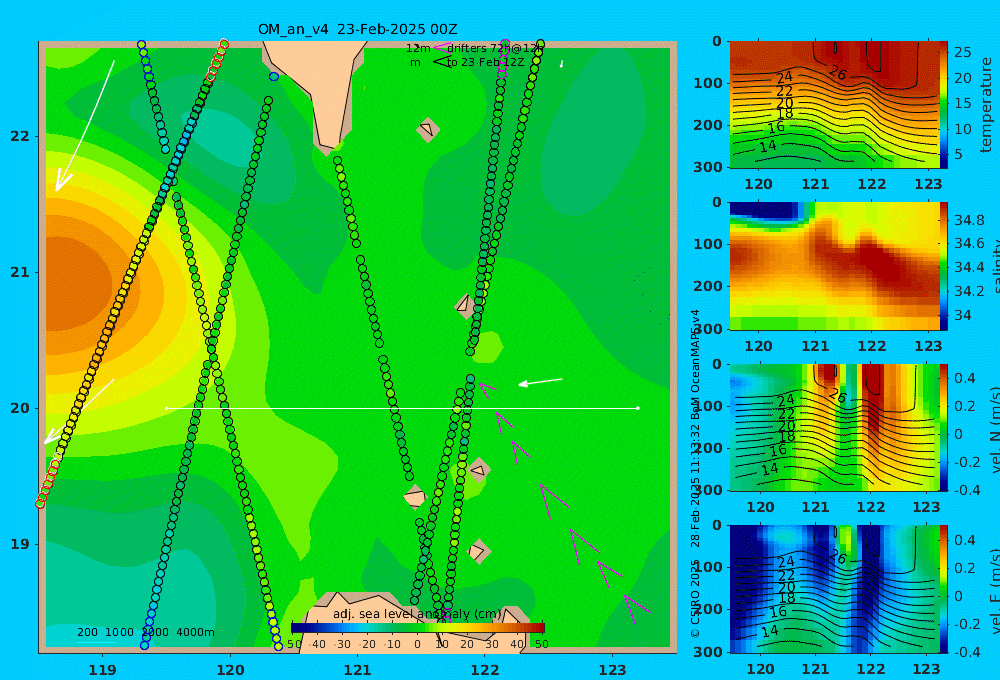Screen dimensions: 1000x680
Task: Click the 14 contour label in temperature panel
Action: pos(768,146)
